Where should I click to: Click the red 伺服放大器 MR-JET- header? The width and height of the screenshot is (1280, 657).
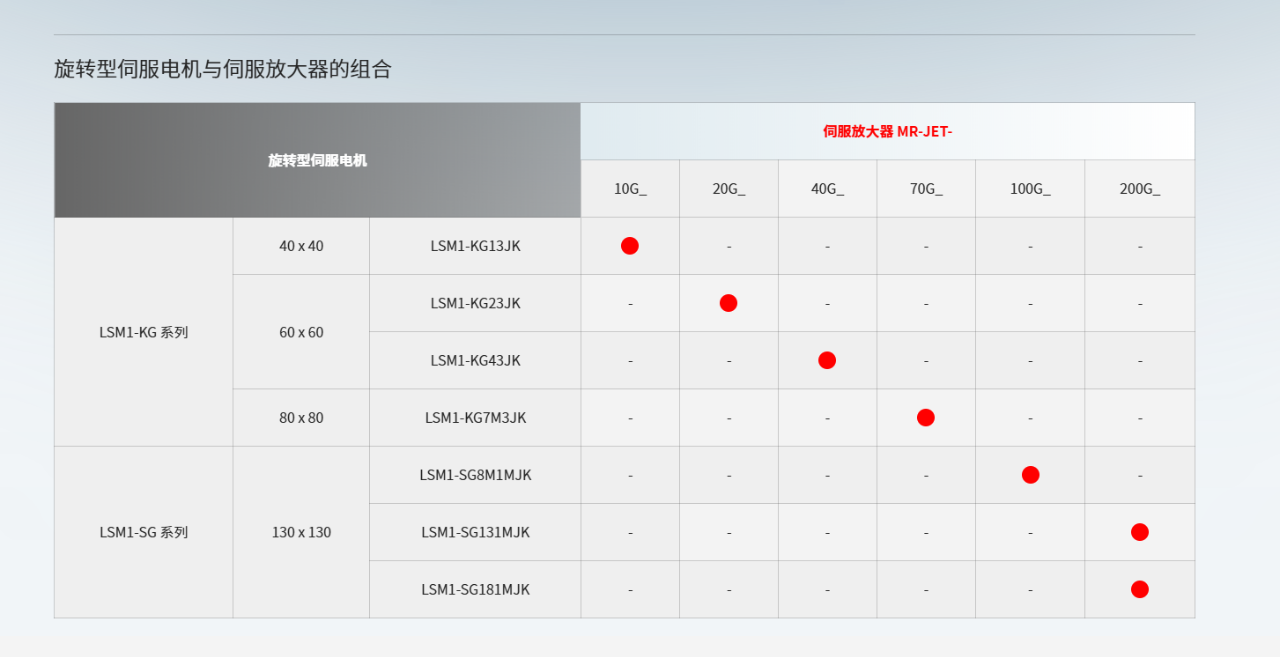[887, 131]
